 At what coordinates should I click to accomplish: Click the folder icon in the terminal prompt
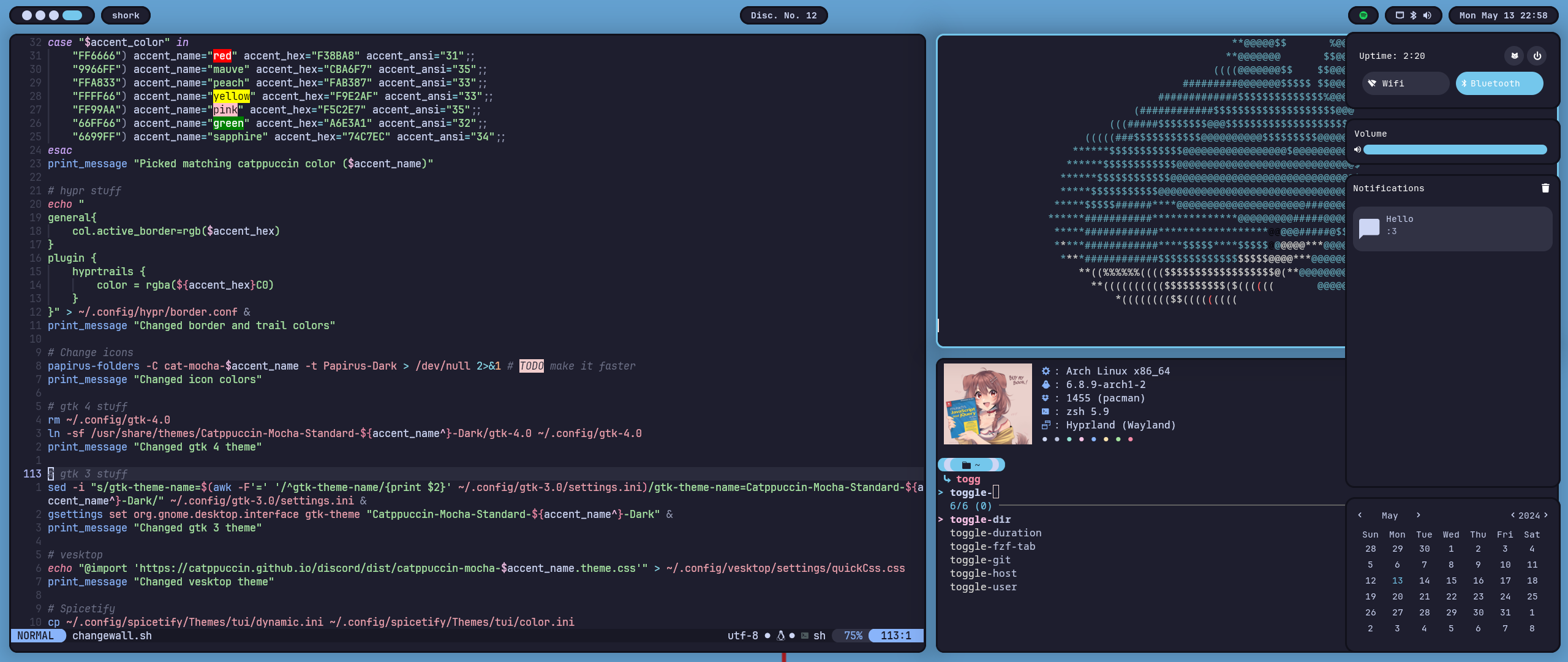[967, 465]
